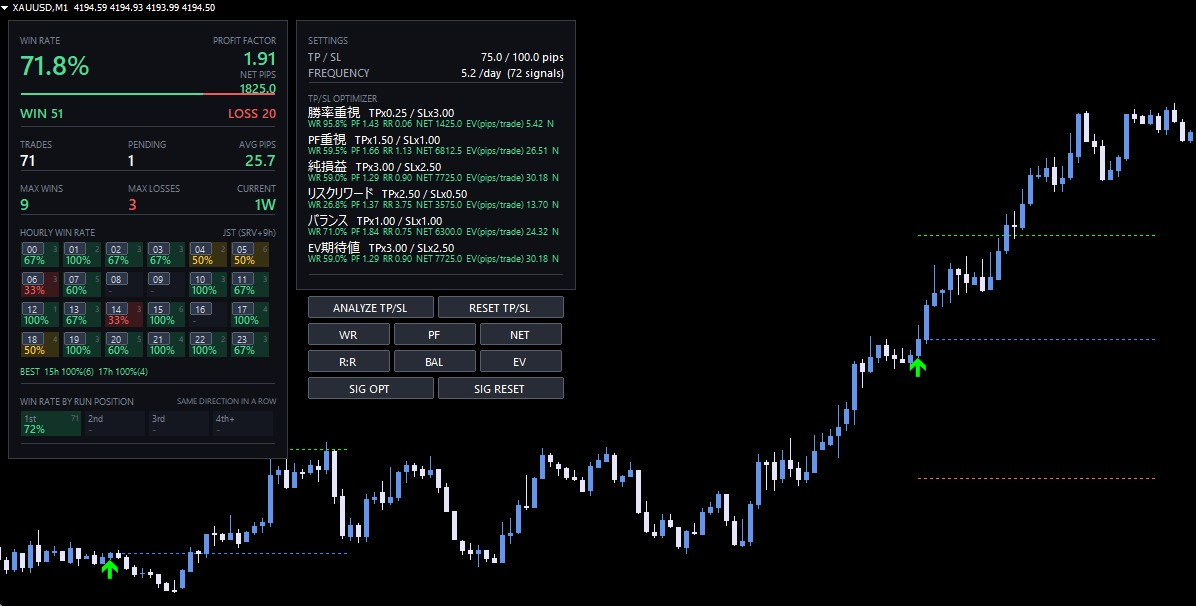Click the hour 23 win rate cell

pos(250,345)
